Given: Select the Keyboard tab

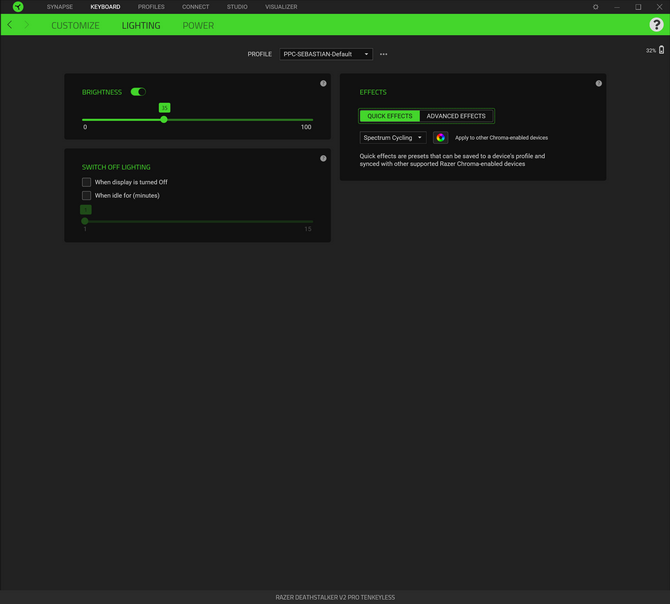Looking at the screenshot, I should coord(105,7).
